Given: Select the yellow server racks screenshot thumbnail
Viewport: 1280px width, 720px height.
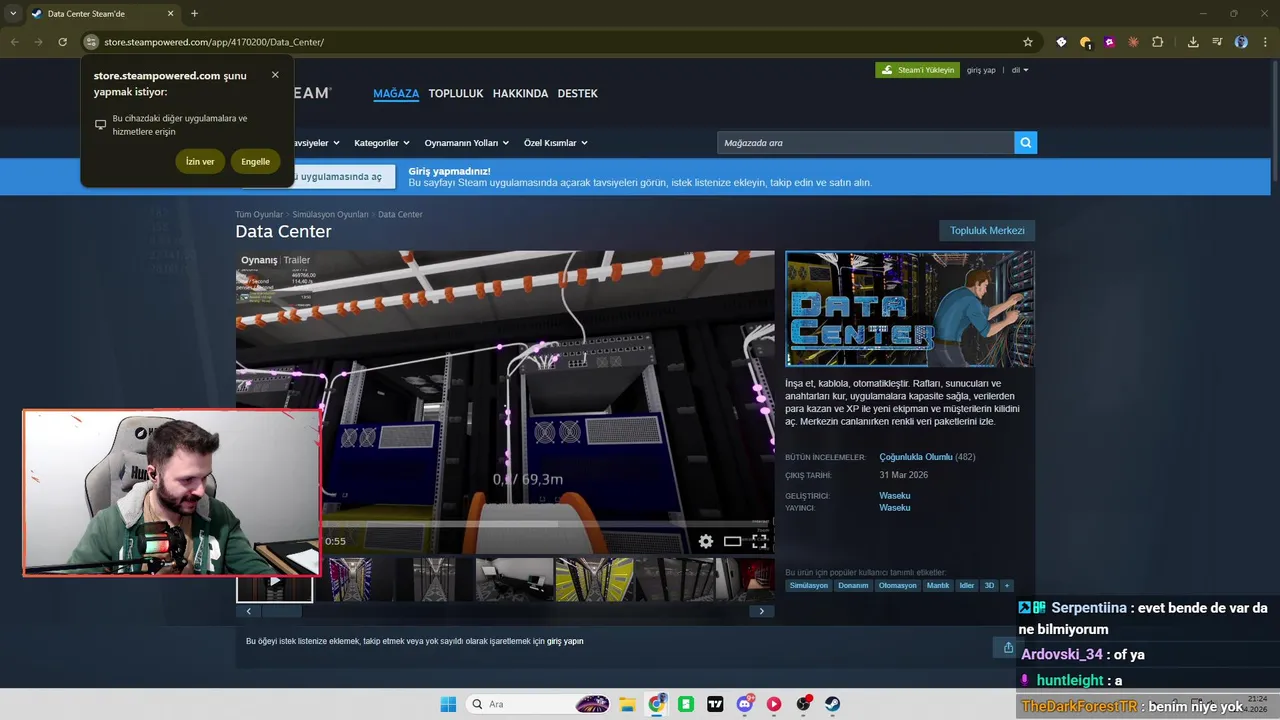Looking at the screenshot, I should pos(594,579).
